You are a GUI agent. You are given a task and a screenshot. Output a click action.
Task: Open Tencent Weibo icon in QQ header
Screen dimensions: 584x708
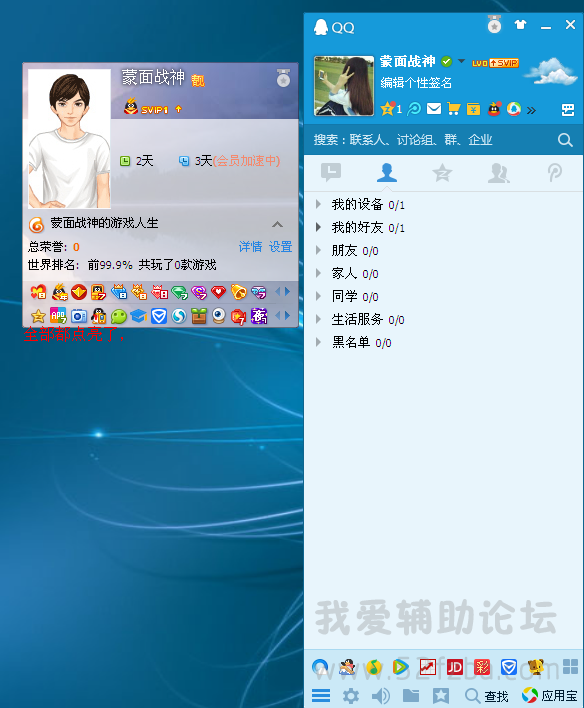(414, 109)
